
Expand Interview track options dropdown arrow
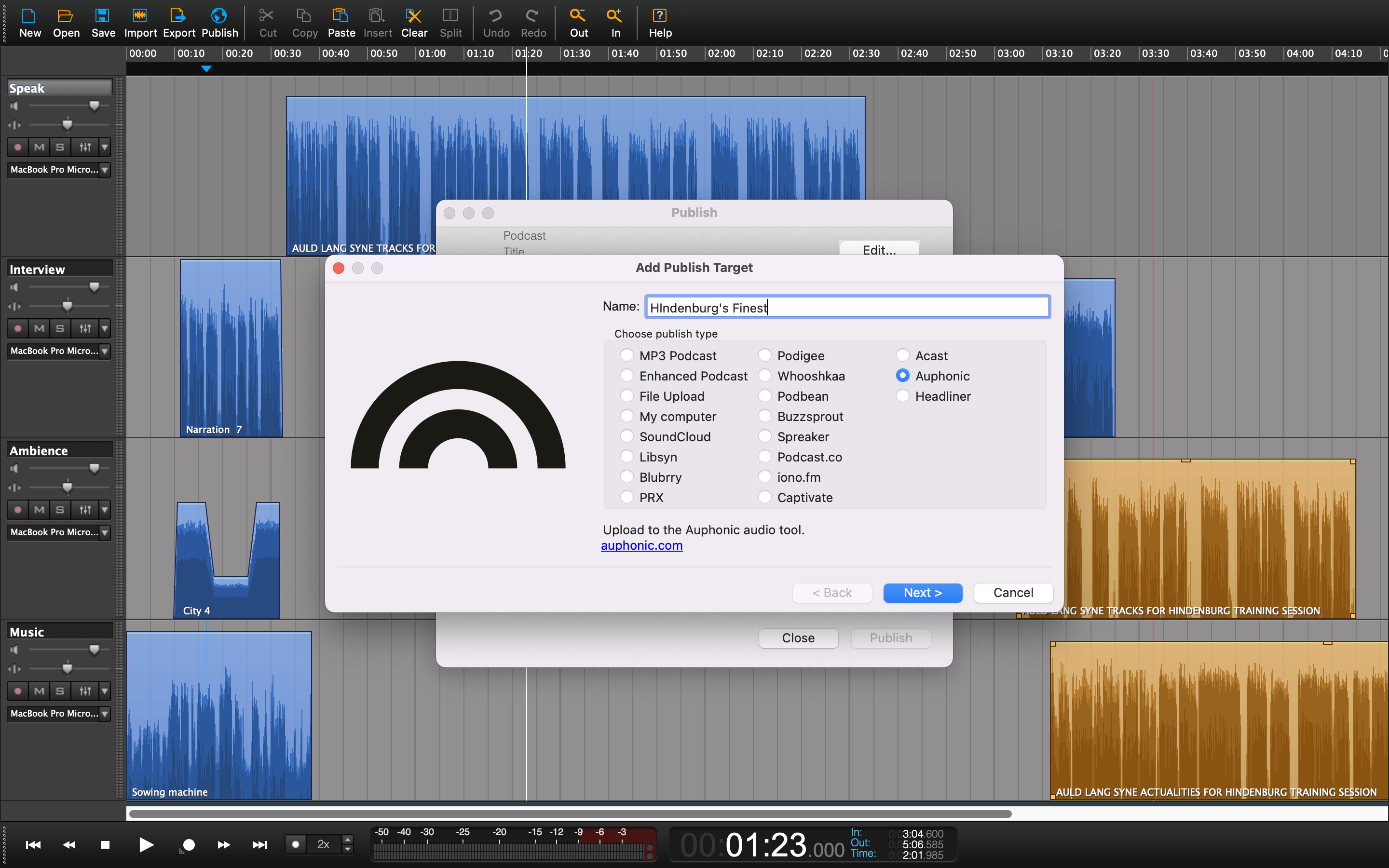(105, 328)
